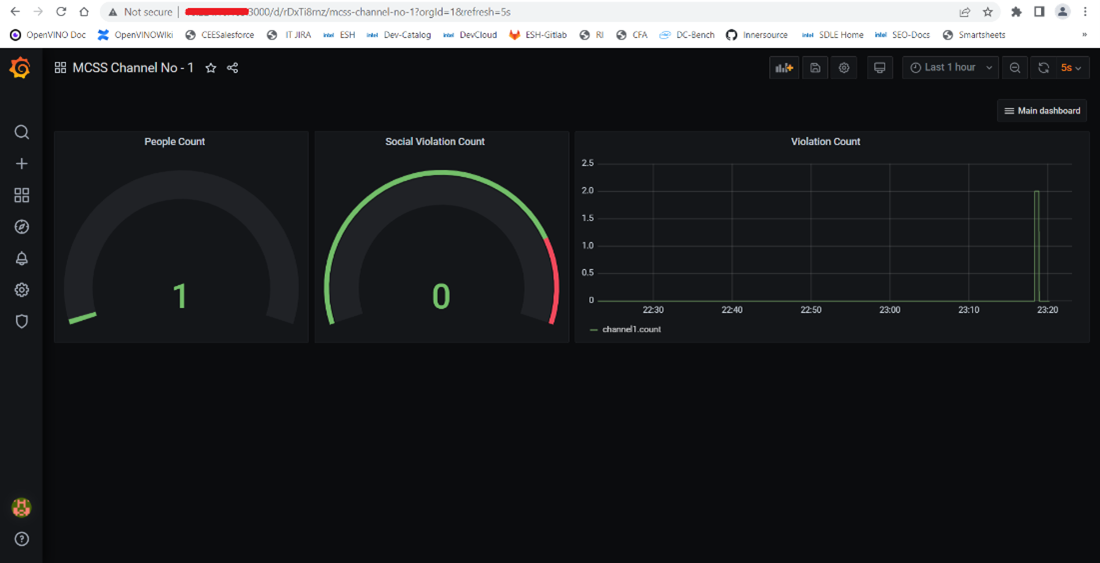Open Configuration gear in sidebar
The height and width of the screenshot is (563, 1100).
coord(21,290)
